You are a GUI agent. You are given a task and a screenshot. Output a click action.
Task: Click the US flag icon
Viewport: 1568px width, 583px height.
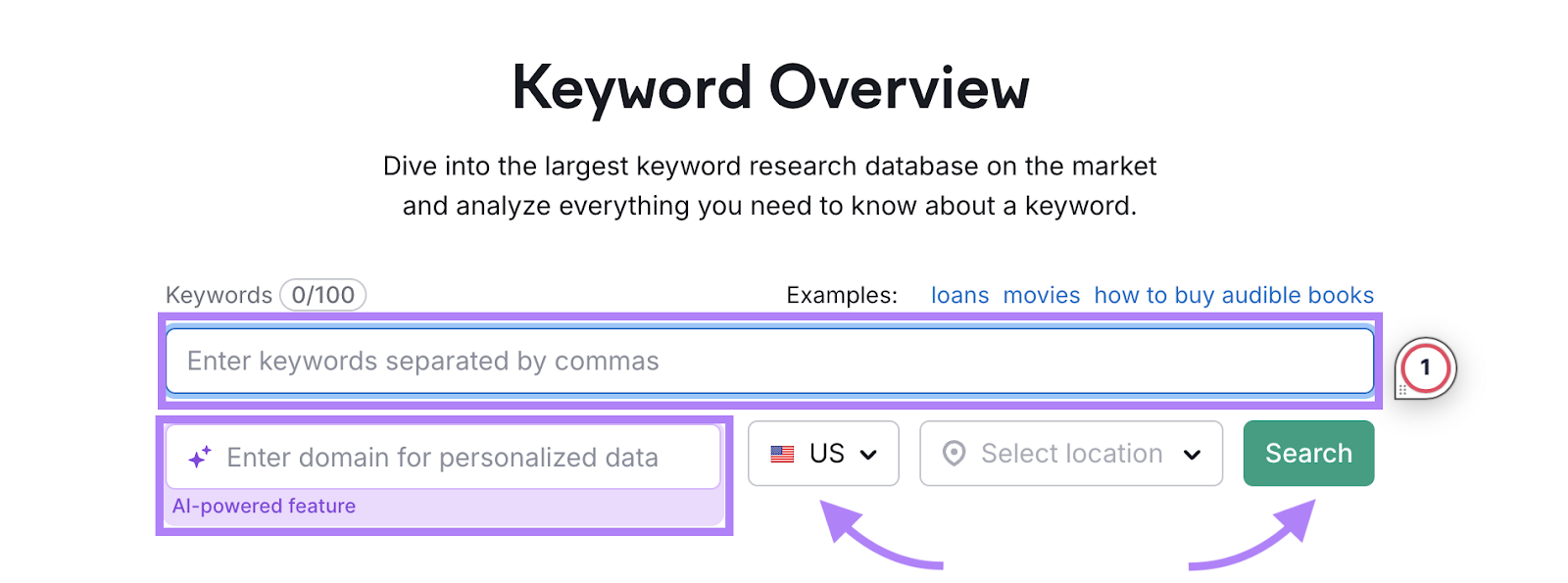point(782,454)
